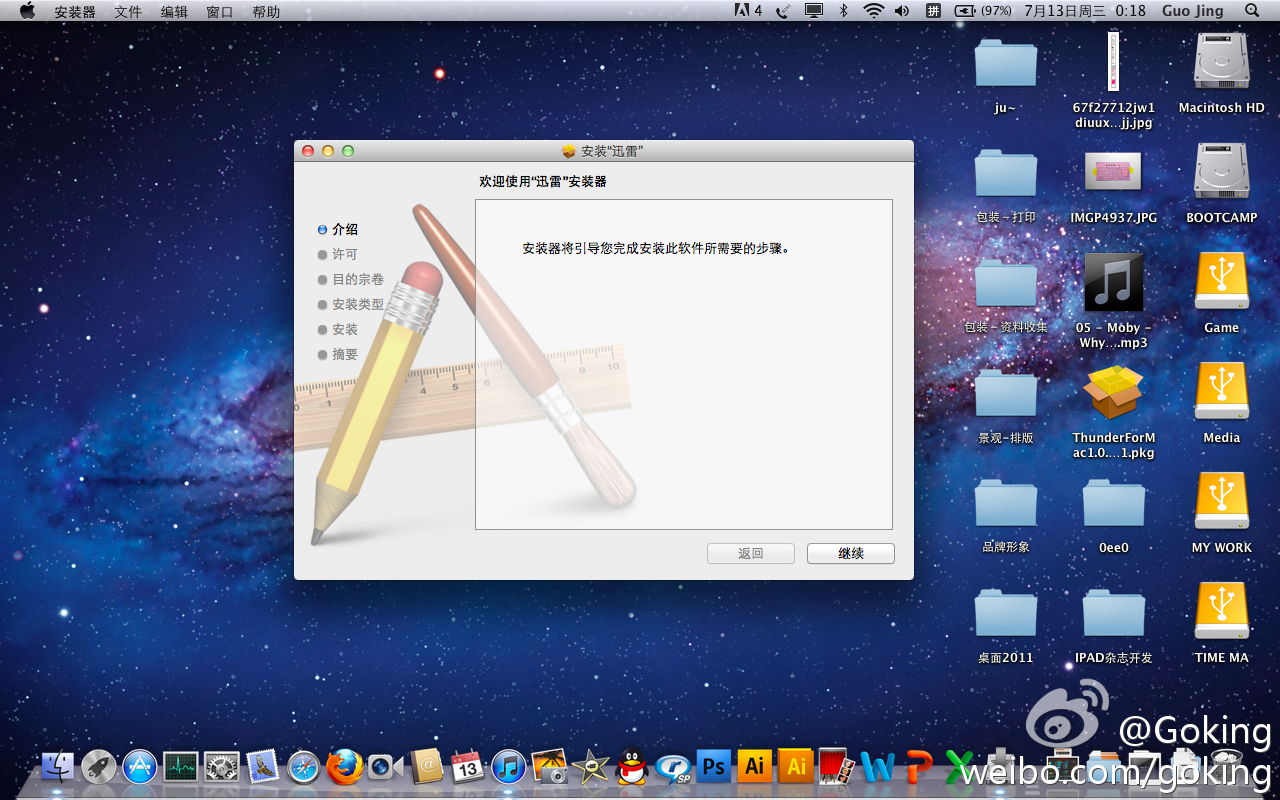Open Mail from the Dock

click(x=263, y=767)
